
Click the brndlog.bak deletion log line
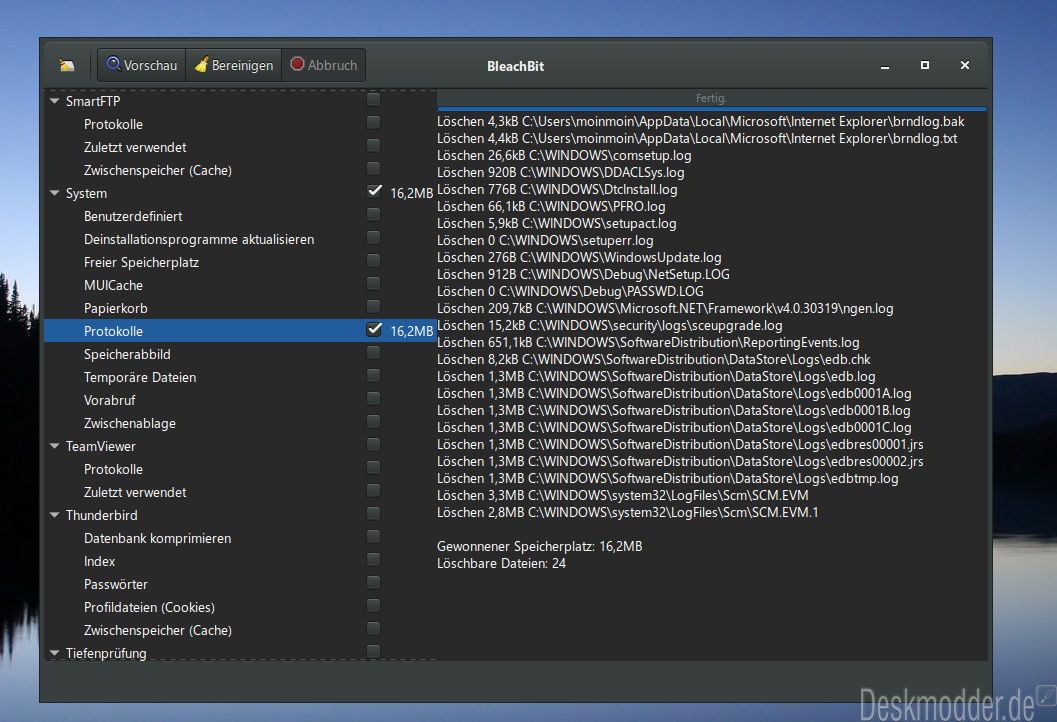[x=700, y=121]
